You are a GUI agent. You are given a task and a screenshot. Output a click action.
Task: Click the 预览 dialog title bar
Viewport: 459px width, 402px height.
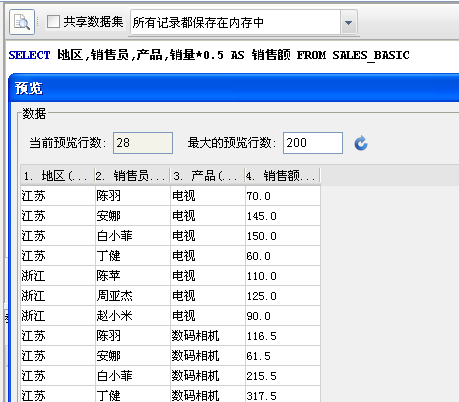tap(233, 88)
